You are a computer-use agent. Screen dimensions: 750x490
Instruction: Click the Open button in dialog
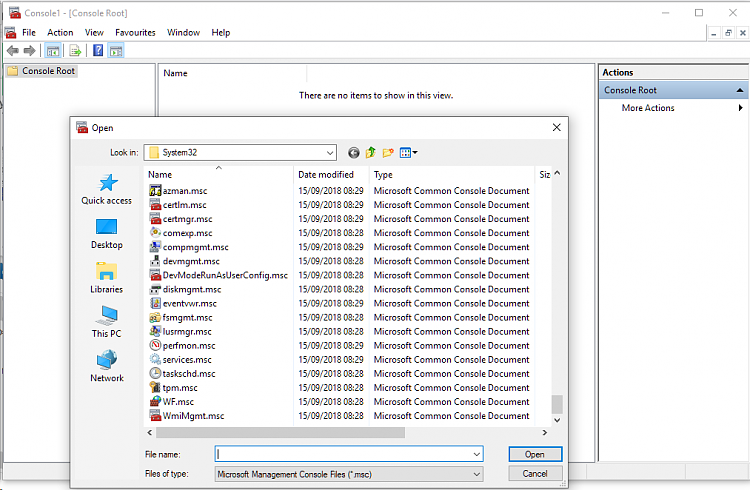(x=535, y=454)
